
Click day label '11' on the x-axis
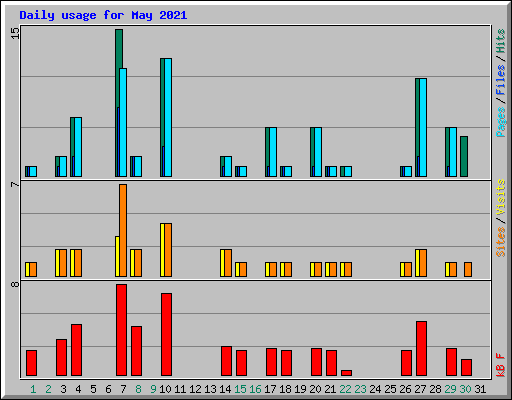180,389
